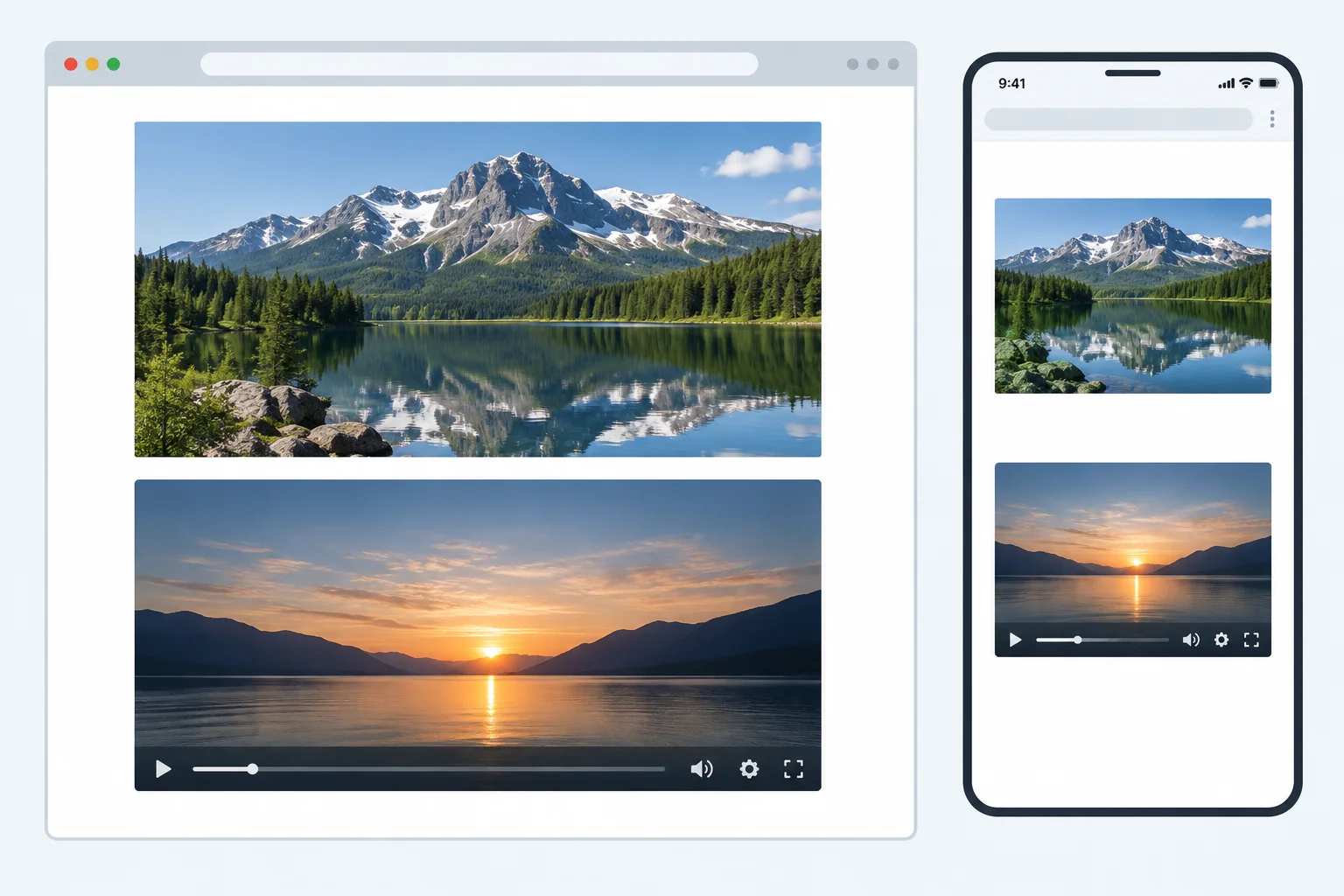
Task: Click the phone cellular signal icon
Action: point(1226,84)
